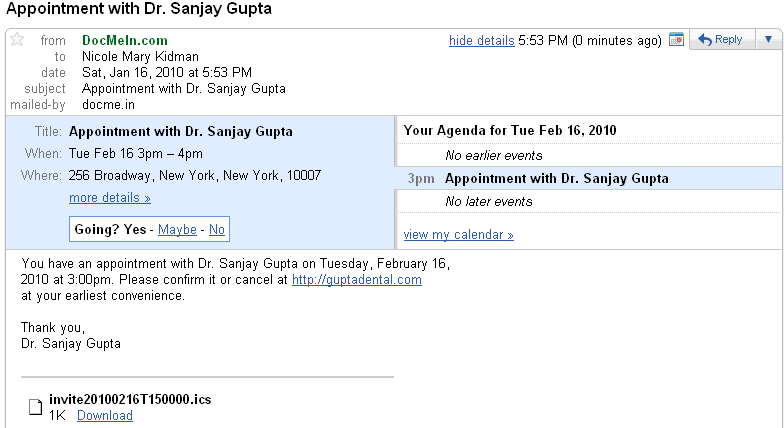Open the view my calendar link
The width and height of the screenshot is (784, 428).
[458, 235]
